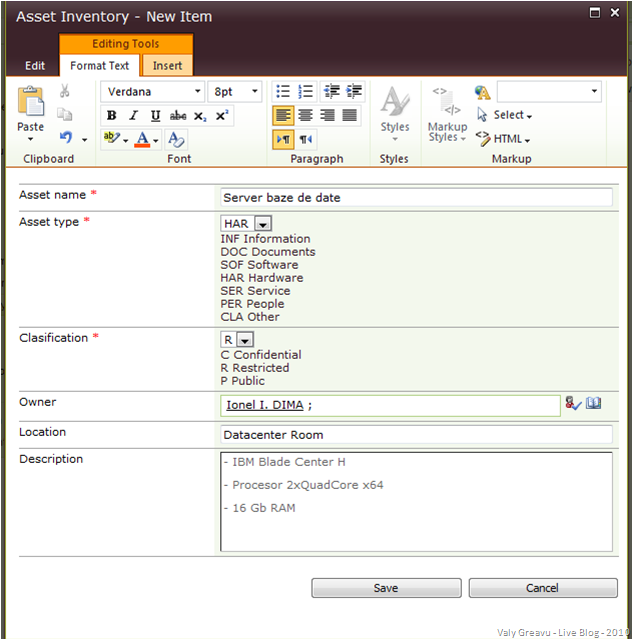This screenshot has width=633, height=640.
Task: Toggle Italic formatting
Action: pos(133,116)
